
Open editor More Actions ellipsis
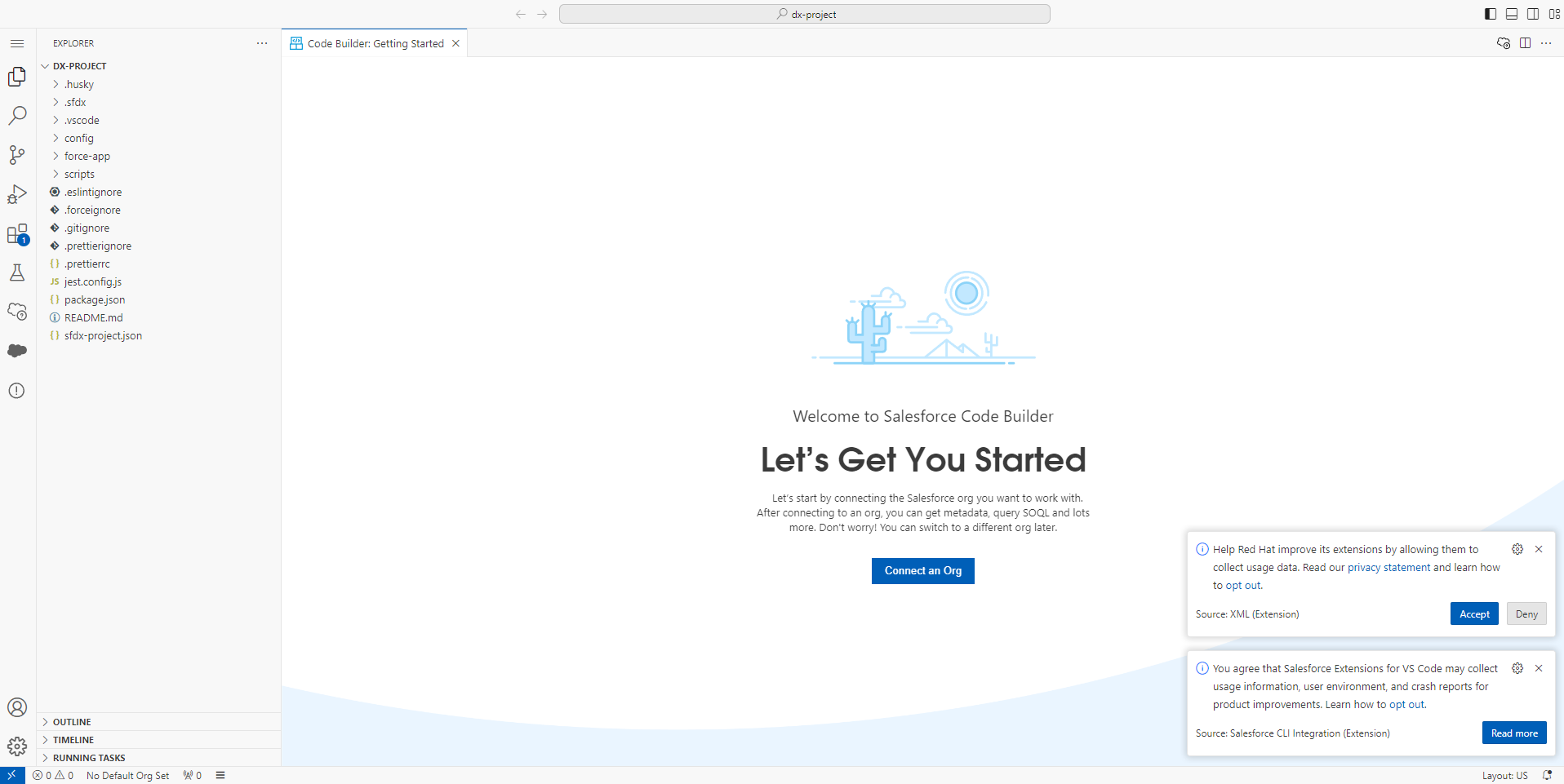click(x=1546, y=43)
